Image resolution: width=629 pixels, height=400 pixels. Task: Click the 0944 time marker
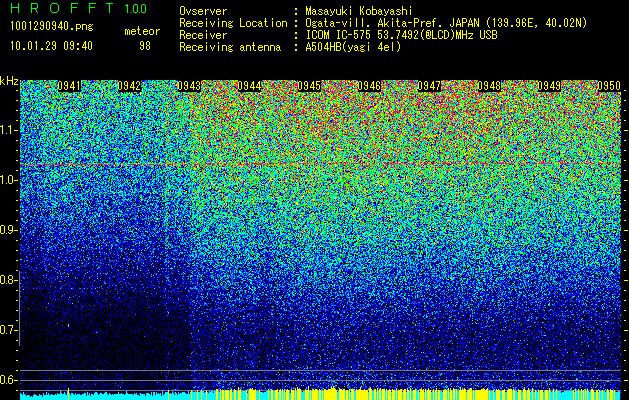point(249,86)
